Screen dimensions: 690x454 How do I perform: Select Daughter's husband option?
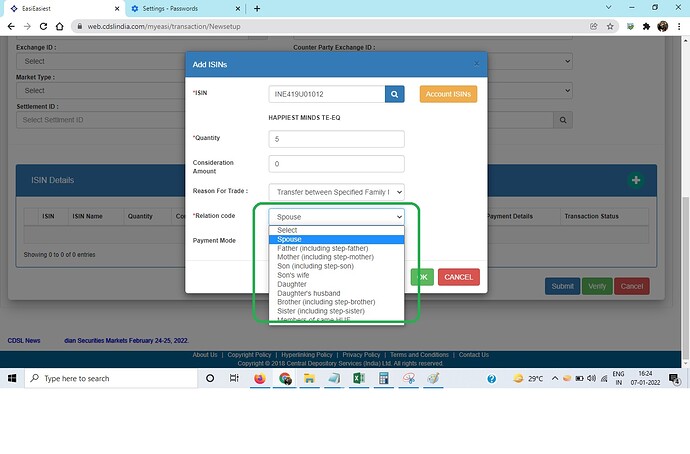pos(336,293)
